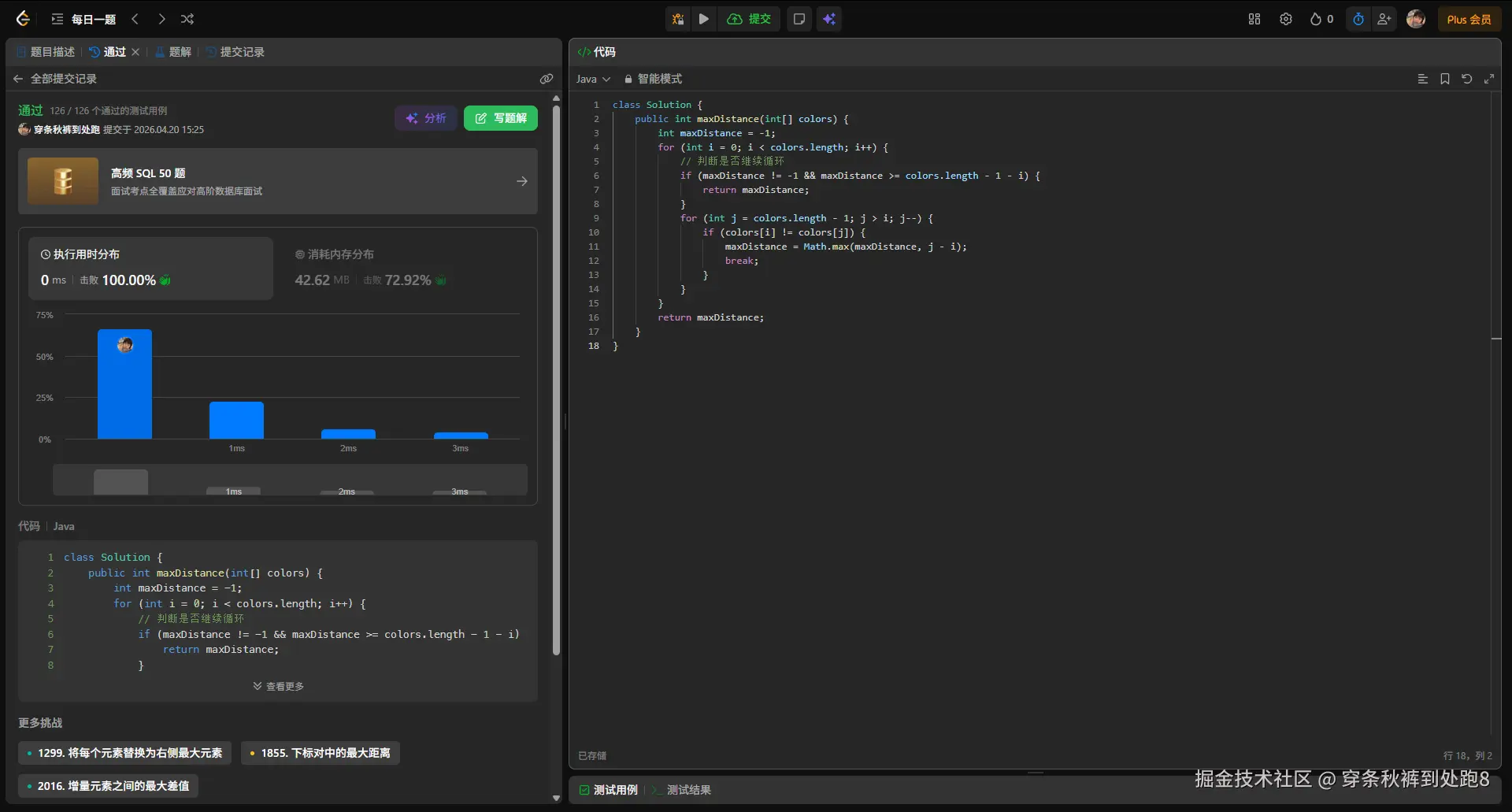Run the code with play icon
This screenshot has width=1512, height=812.
click(x=704, y=19)
